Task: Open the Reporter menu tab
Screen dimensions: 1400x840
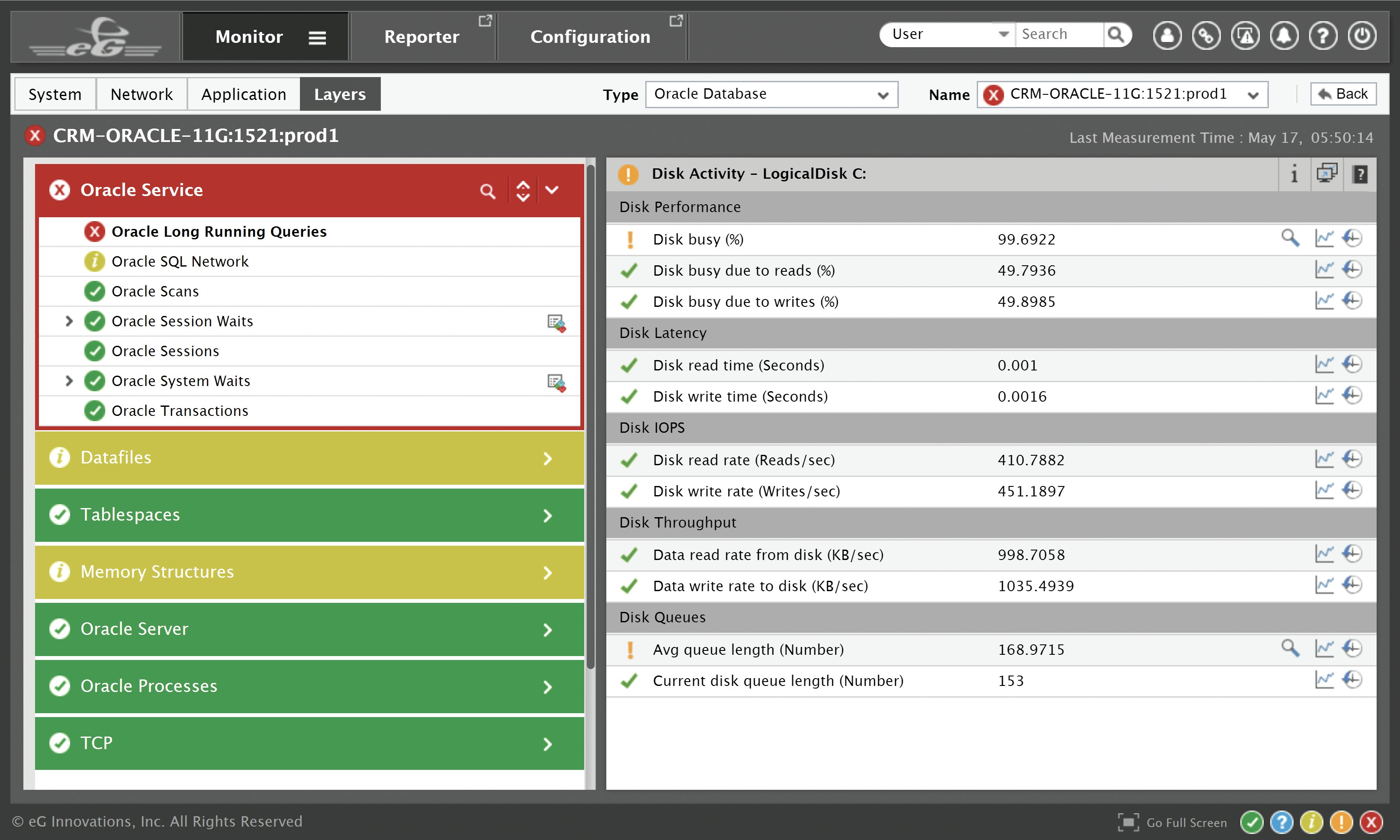Action: (422, 36)
